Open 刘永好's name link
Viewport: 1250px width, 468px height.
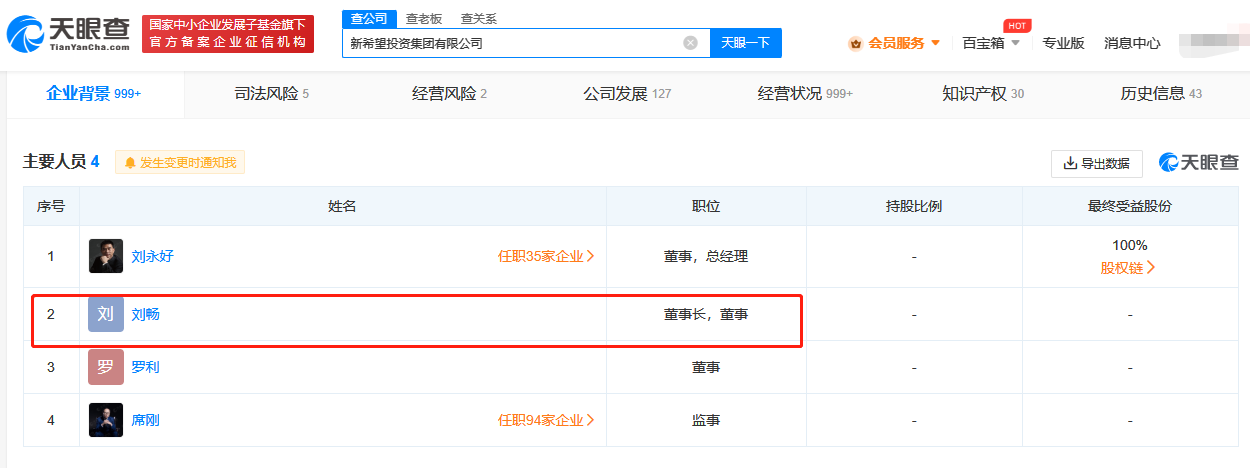(152, 256)
